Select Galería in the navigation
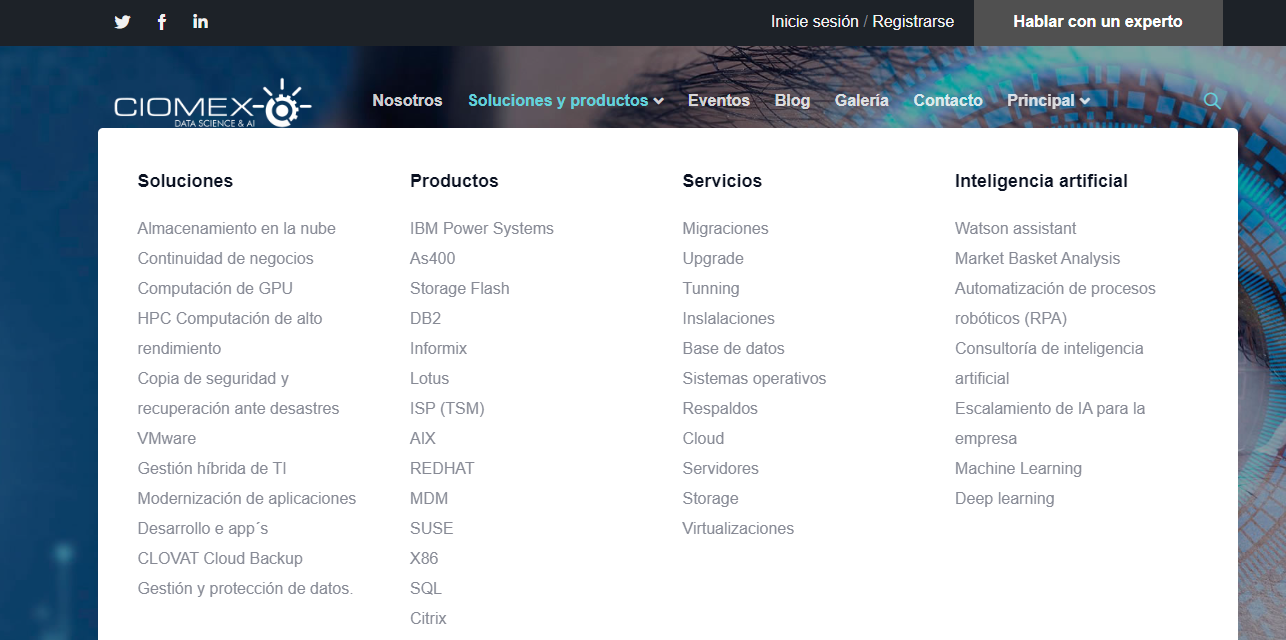This screenshot has height=640, width=1286. coord(862,100)
